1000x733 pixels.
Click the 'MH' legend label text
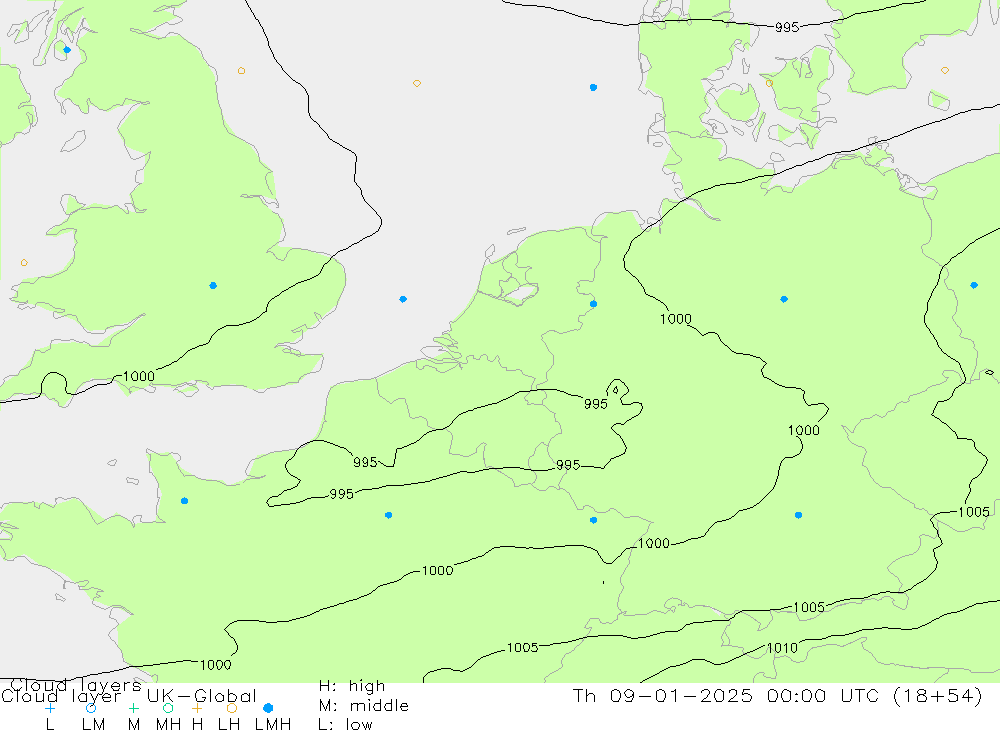(x=168, y=725)
